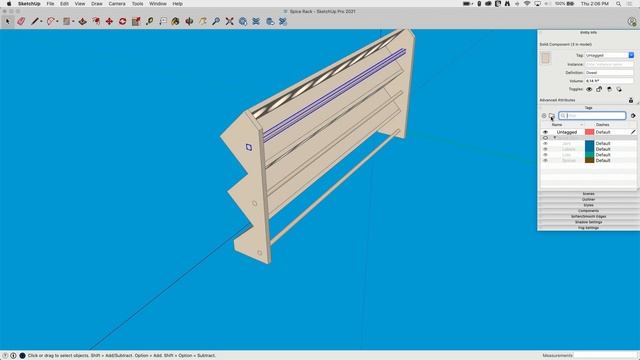Open the Window menu
Screen dimensions: 640x360
[x=158, y=4]
